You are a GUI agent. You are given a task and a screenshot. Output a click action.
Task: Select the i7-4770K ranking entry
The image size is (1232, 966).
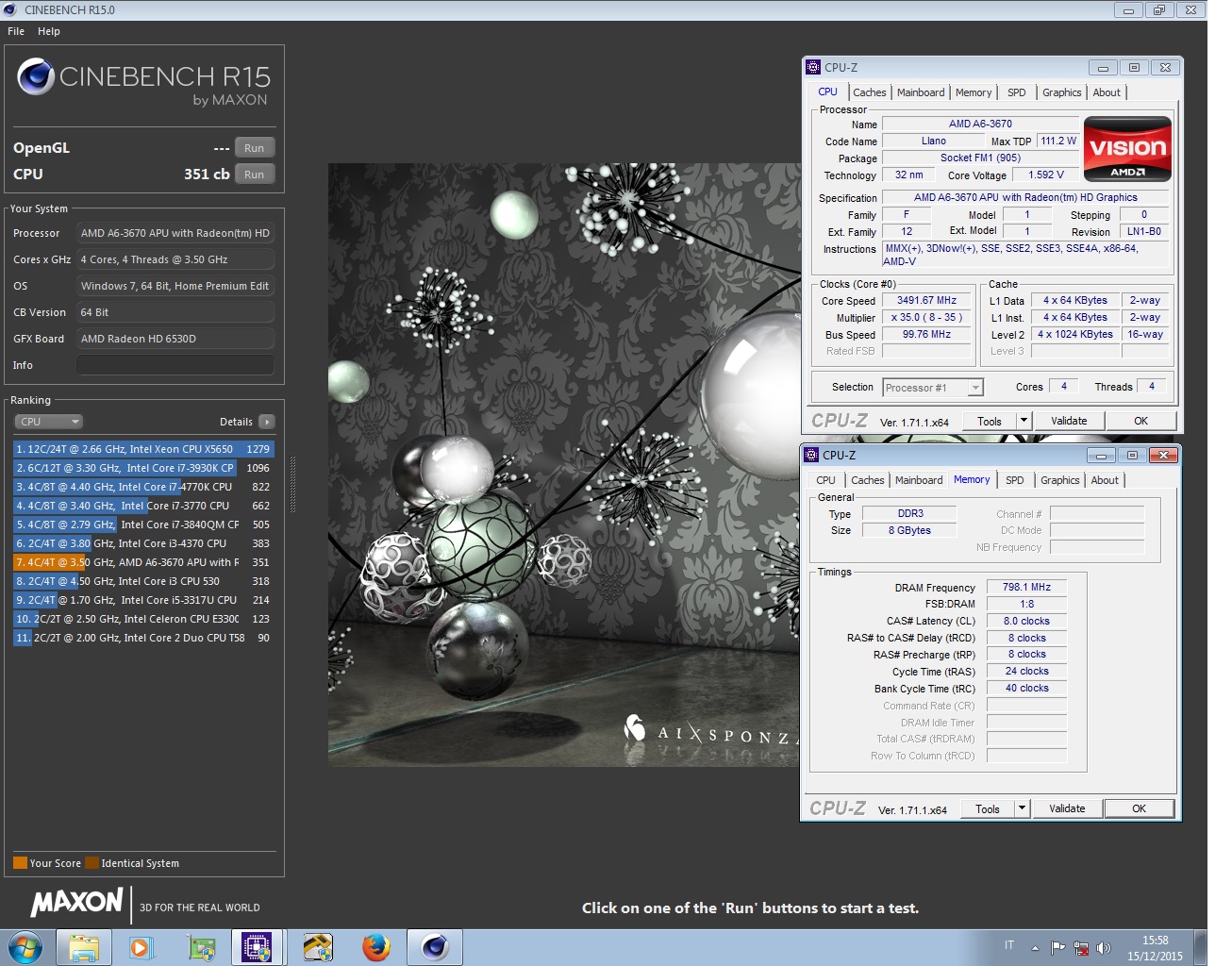coord(143,487)
